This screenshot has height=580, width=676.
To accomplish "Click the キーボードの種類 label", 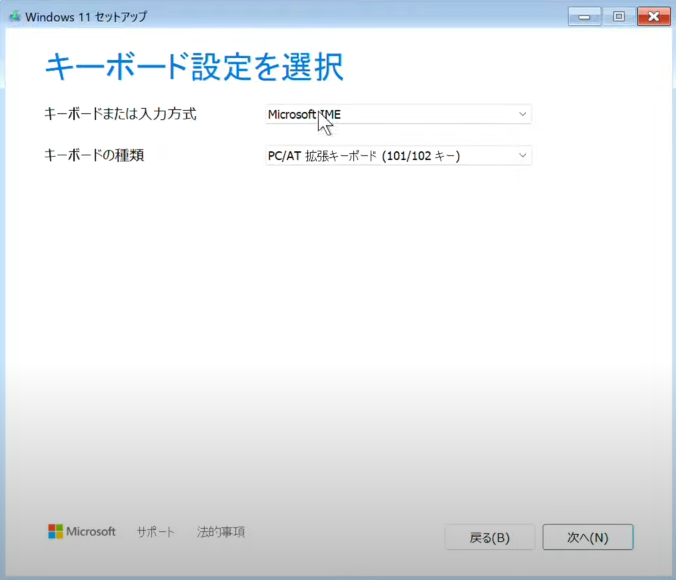I will click(x=94, y=155).
